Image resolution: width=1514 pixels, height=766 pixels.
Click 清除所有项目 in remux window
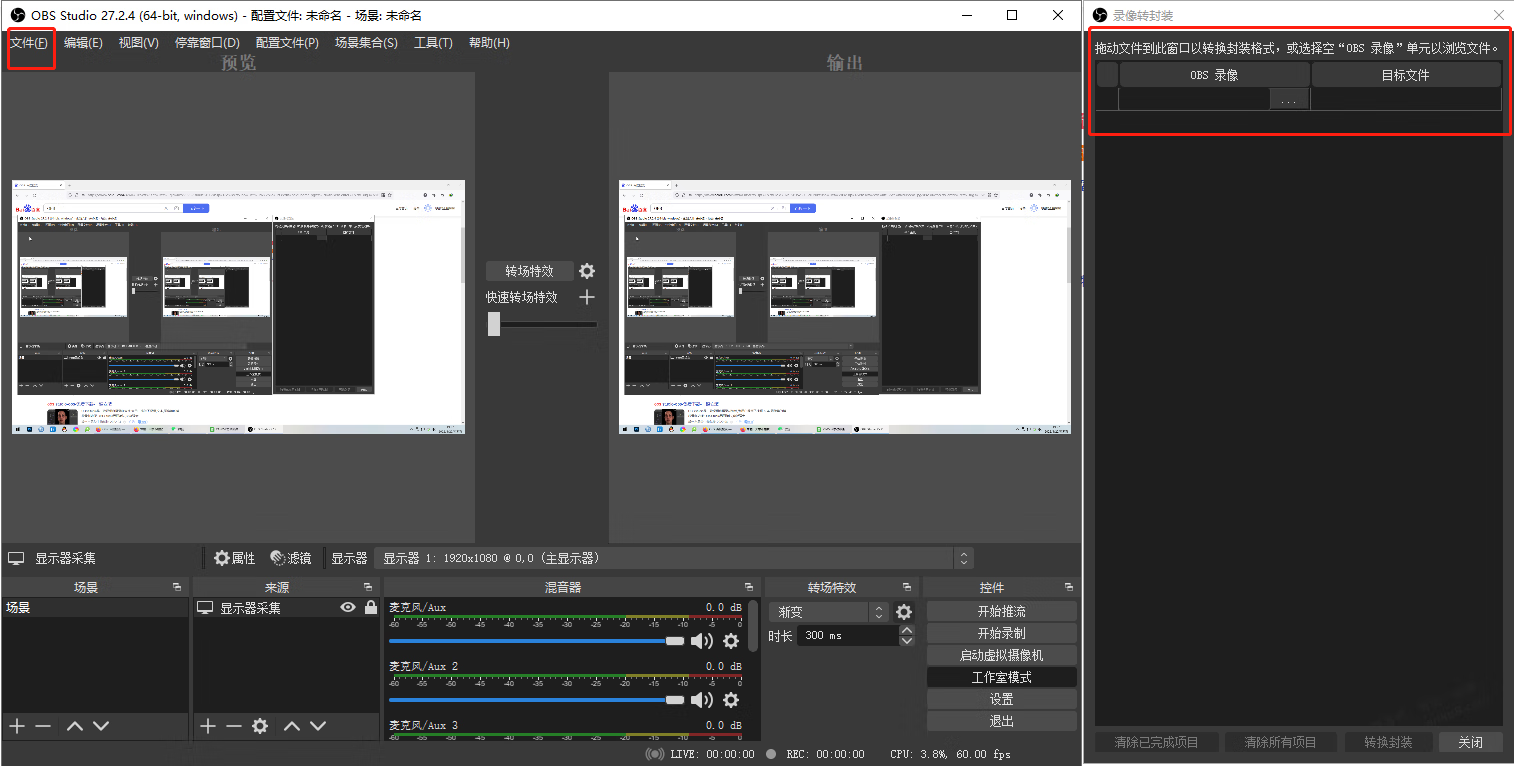pyautogui.click(x=1280, y=742)
